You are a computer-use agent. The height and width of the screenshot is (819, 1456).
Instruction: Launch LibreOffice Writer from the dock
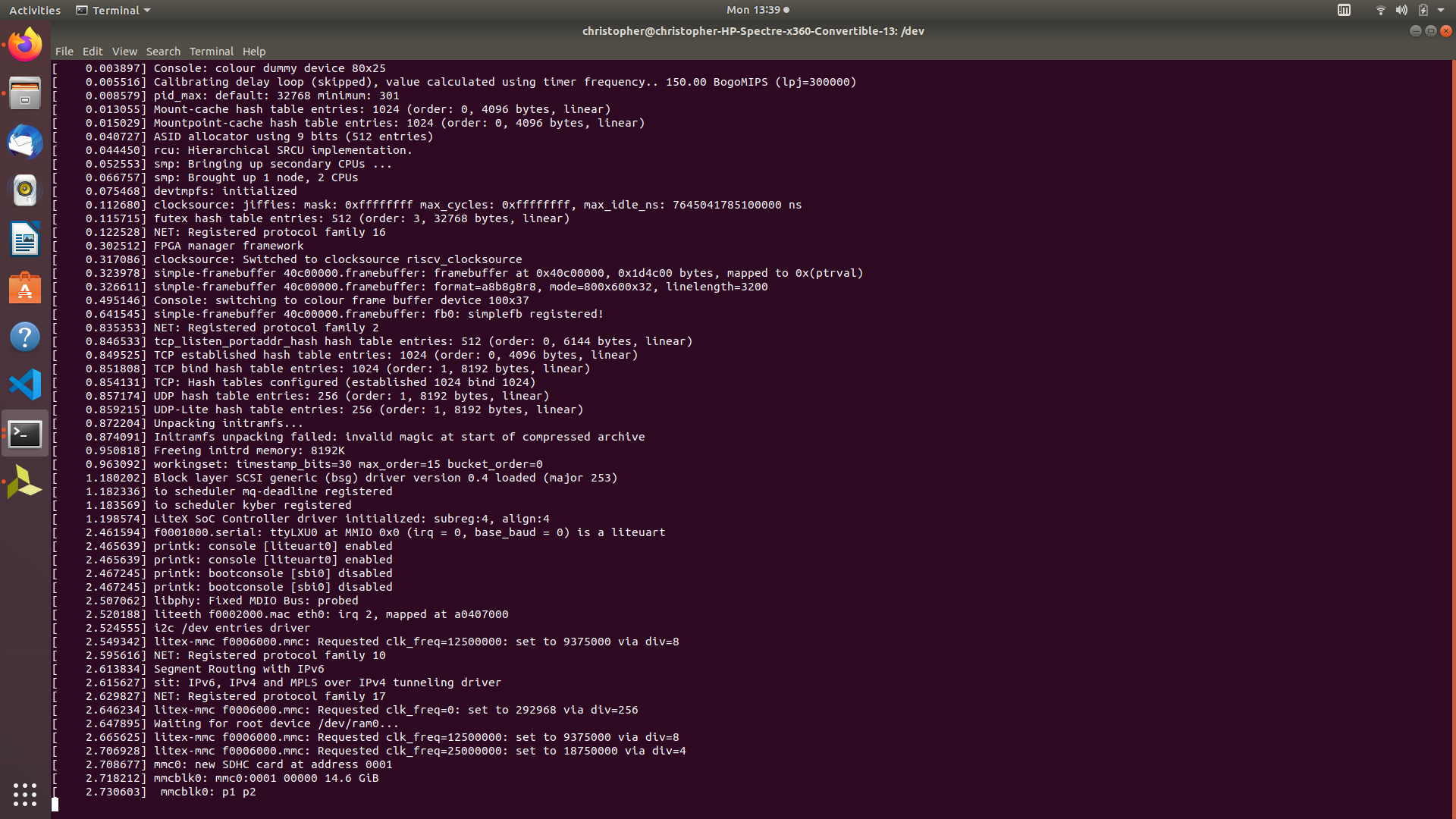25,239
